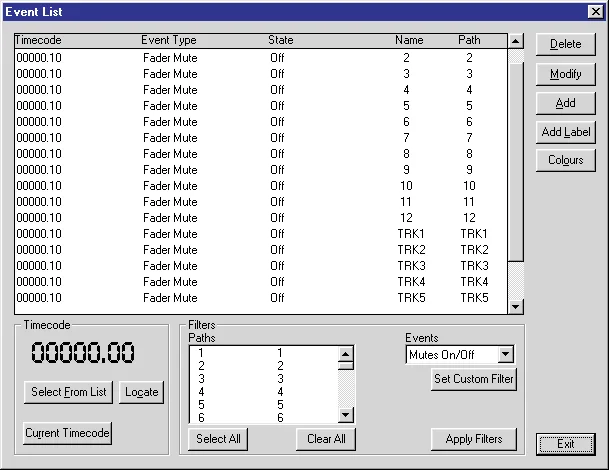609x470 pixels.
Task: Select the event row with name 12
Action: [261, 218]
